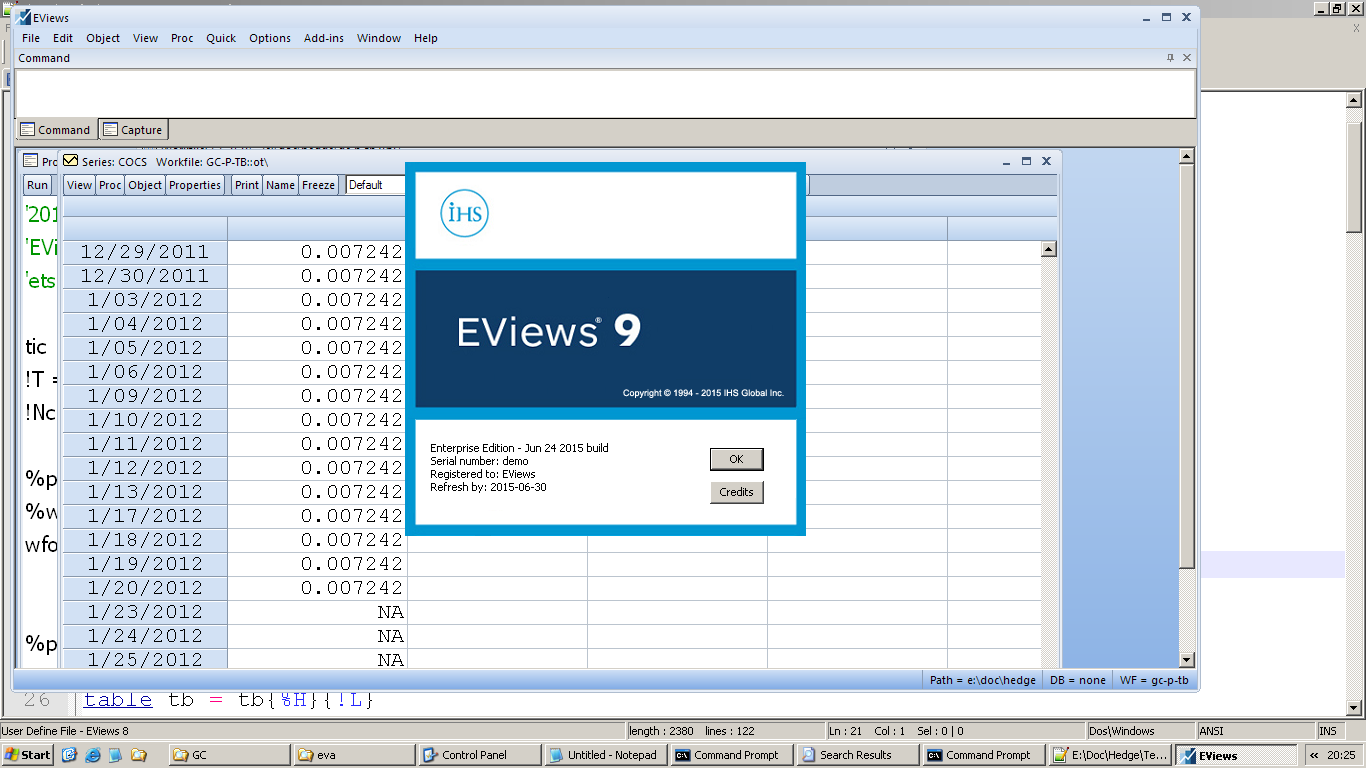
Task: Click the DB = none status entry
Action: [1077, 680]
